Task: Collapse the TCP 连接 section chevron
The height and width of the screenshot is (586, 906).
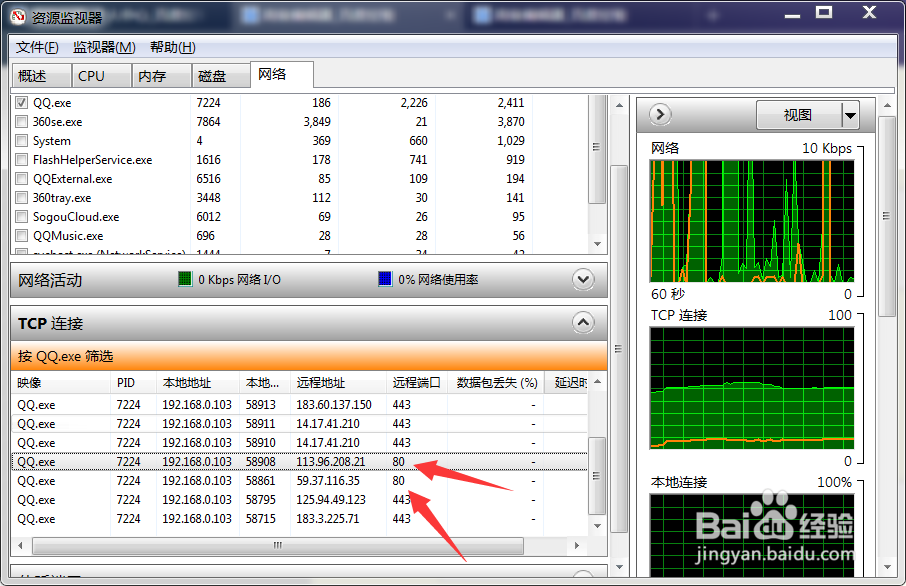Action: 583,322
